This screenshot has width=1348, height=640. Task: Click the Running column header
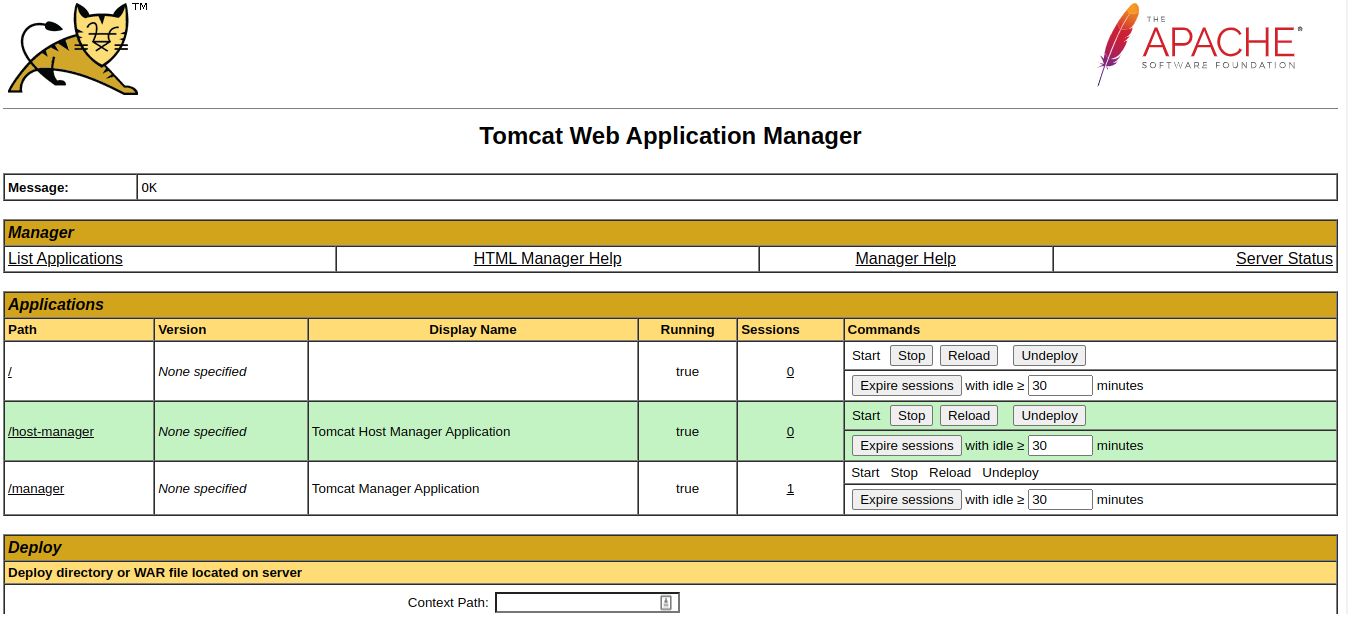pos(688,329)
